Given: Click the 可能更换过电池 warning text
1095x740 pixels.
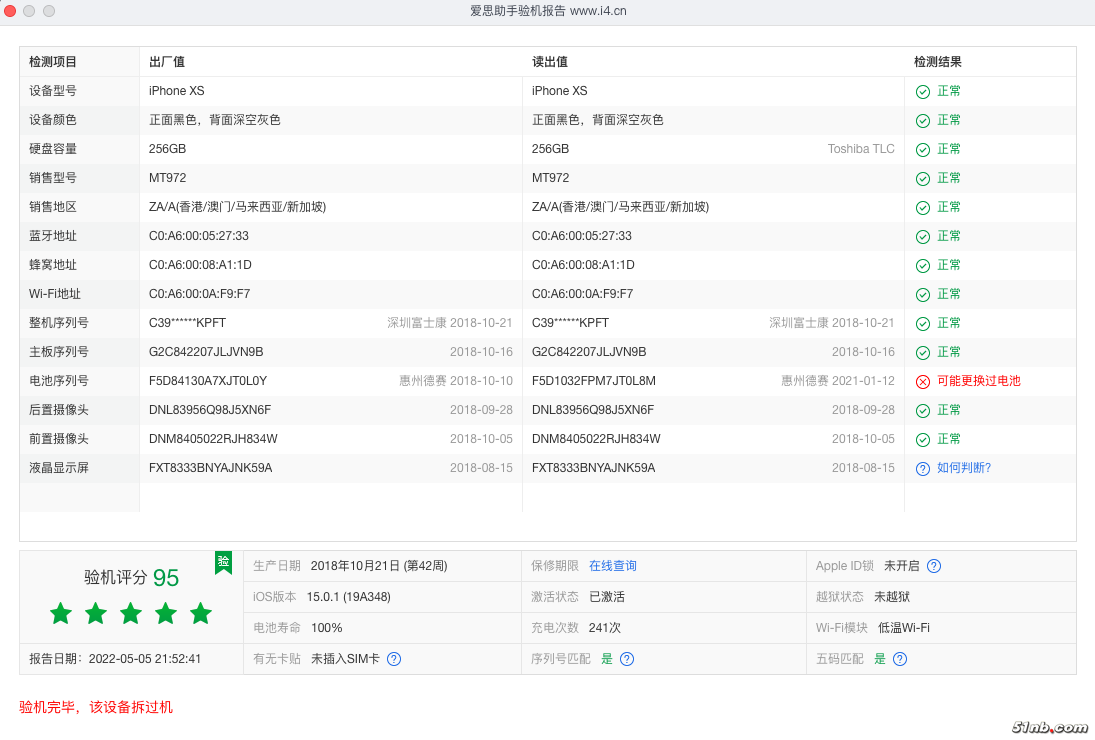Looking at the screenshot, I should (x=978, y=381).
